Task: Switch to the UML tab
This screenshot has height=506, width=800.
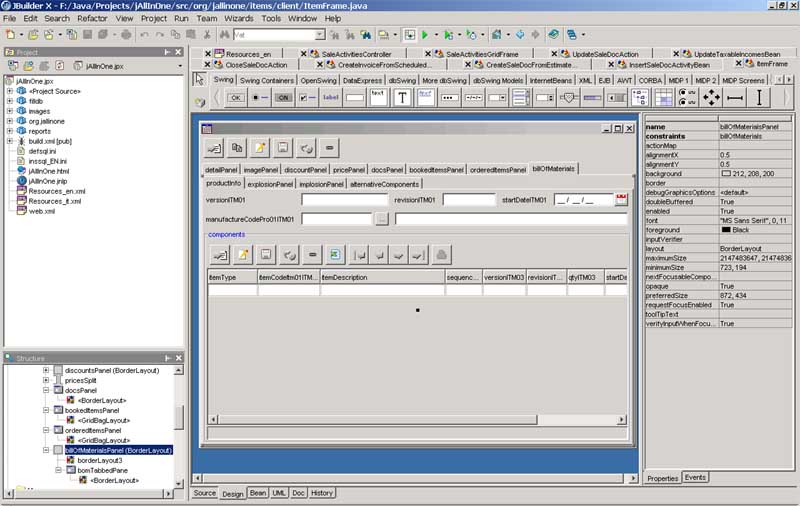Action: (x=279, y=493)
